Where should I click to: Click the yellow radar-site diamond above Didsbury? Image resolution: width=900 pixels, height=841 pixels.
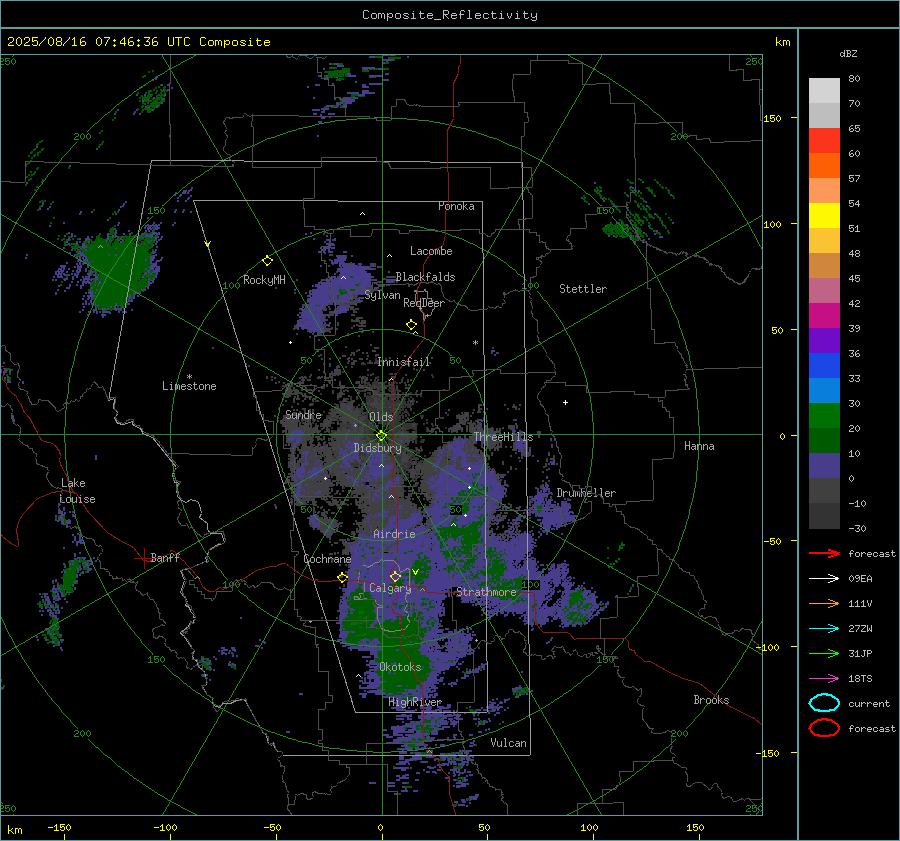pyautogui.click(x=381, y=436)
